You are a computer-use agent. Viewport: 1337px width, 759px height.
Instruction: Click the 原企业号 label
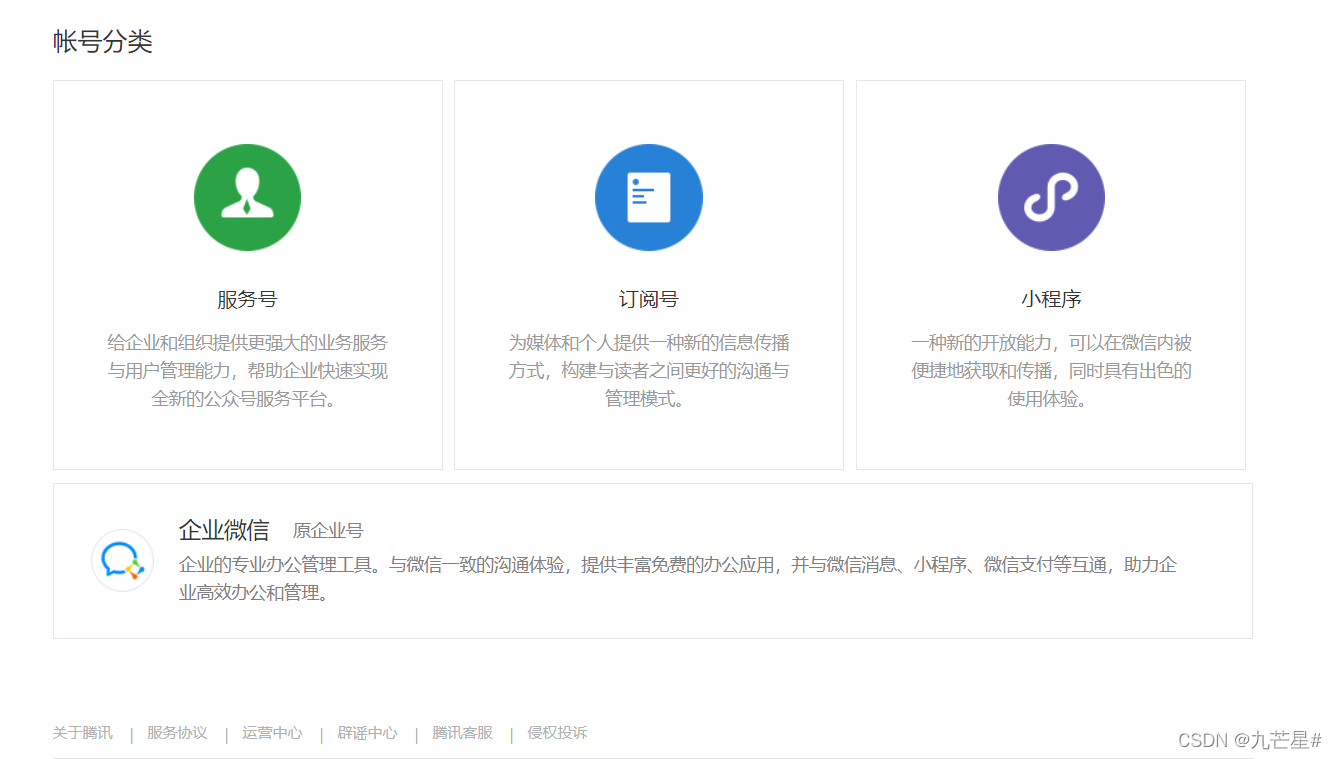(328, 531)
